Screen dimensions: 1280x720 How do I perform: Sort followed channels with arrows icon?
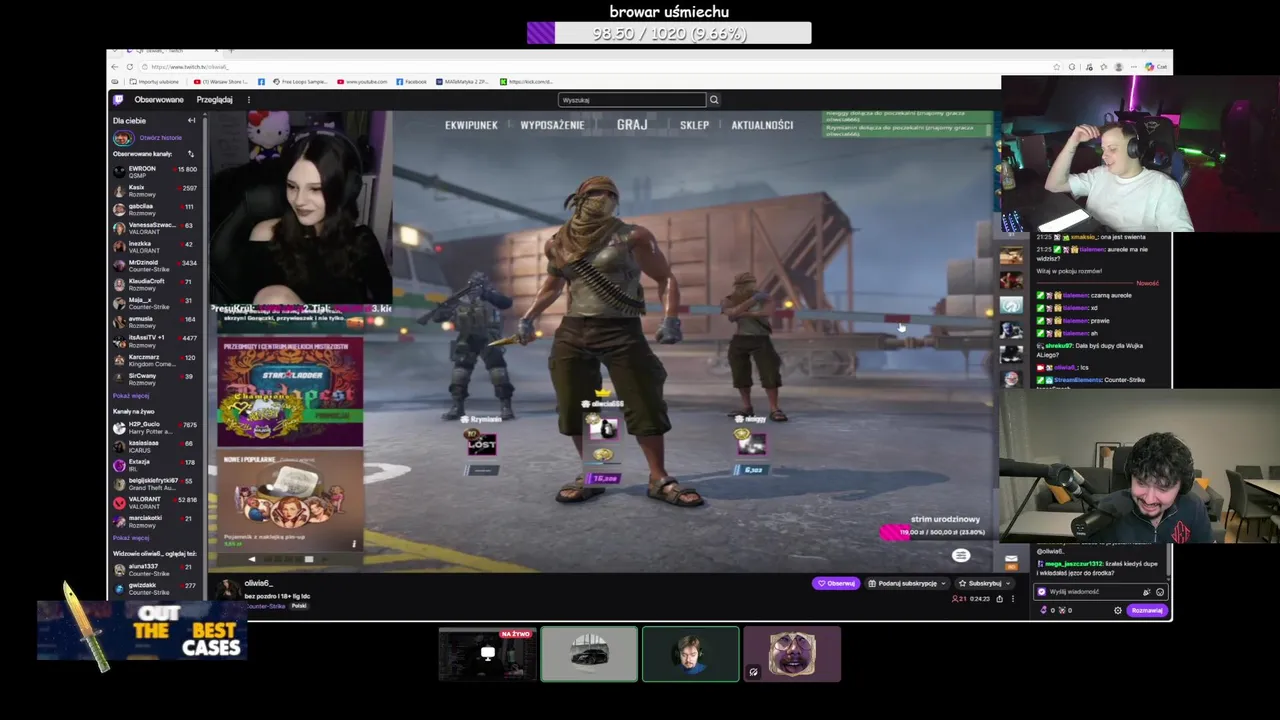point(191,154)
